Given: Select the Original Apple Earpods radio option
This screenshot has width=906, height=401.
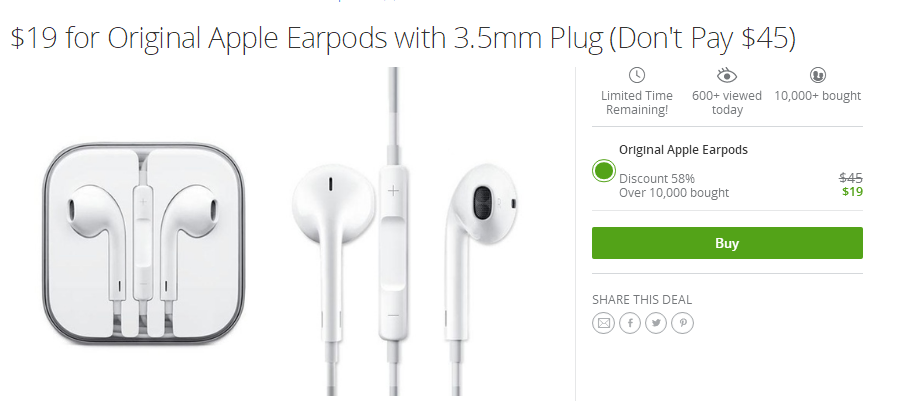Looking at the screenshot, I should [604, 171].
